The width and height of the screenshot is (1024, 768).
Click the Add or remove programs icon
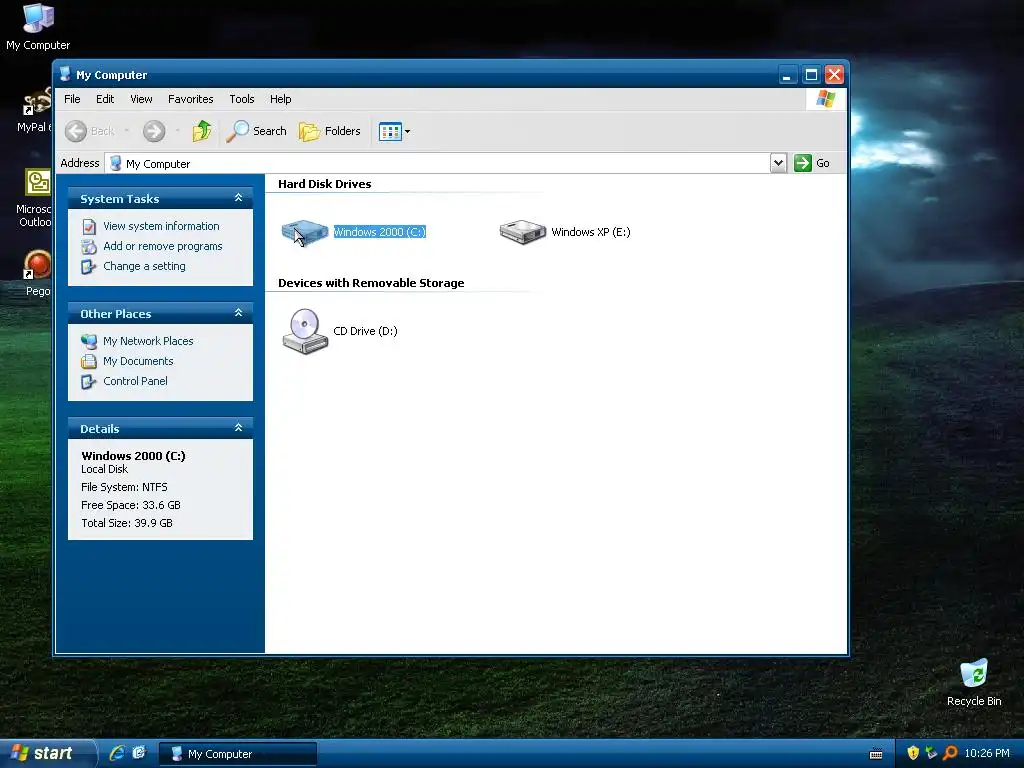point(89,247)
